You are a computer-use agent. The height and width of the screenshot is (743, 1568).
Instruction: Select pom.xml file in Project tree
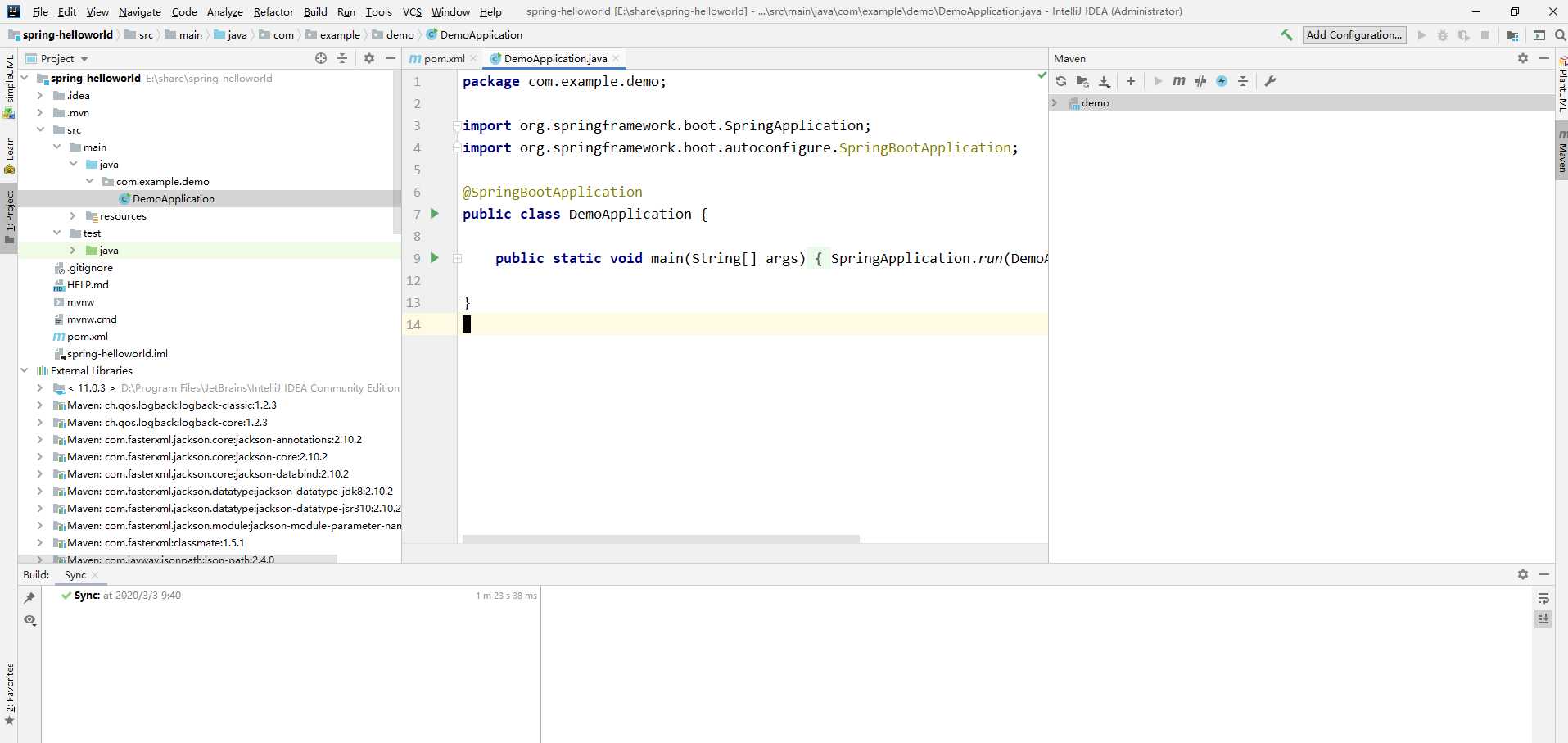87,337
